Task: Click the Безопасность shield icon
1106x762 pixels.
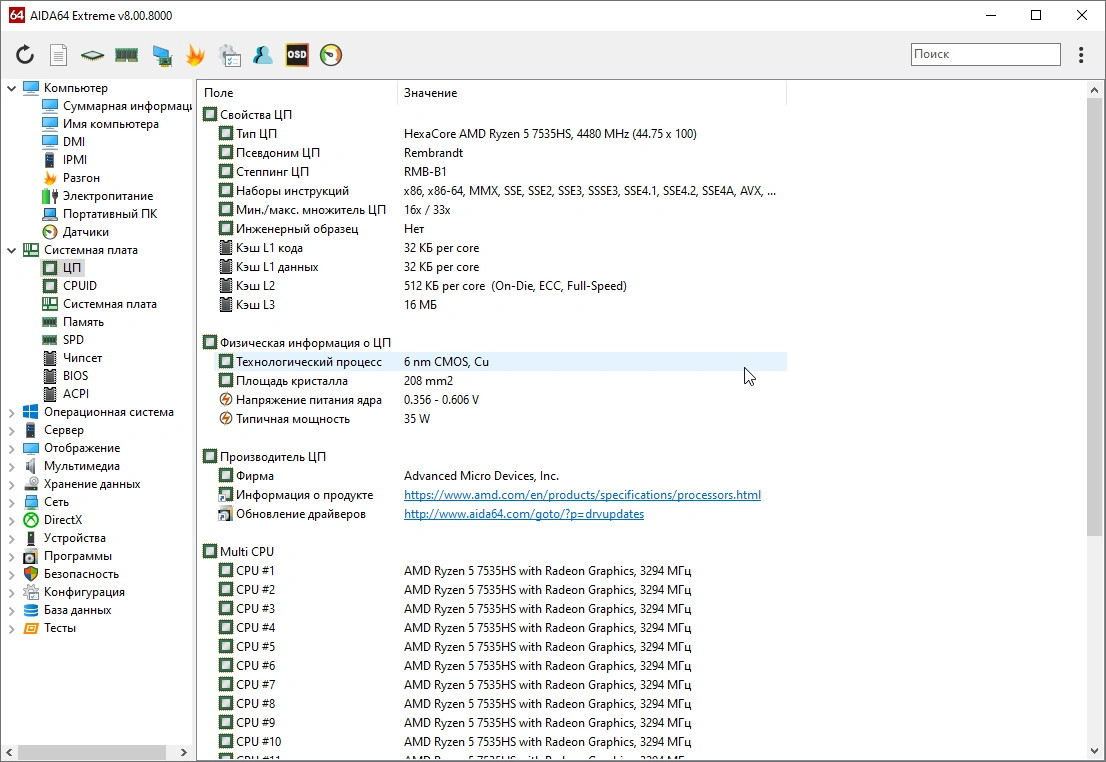Action: [x=30, y=574]
